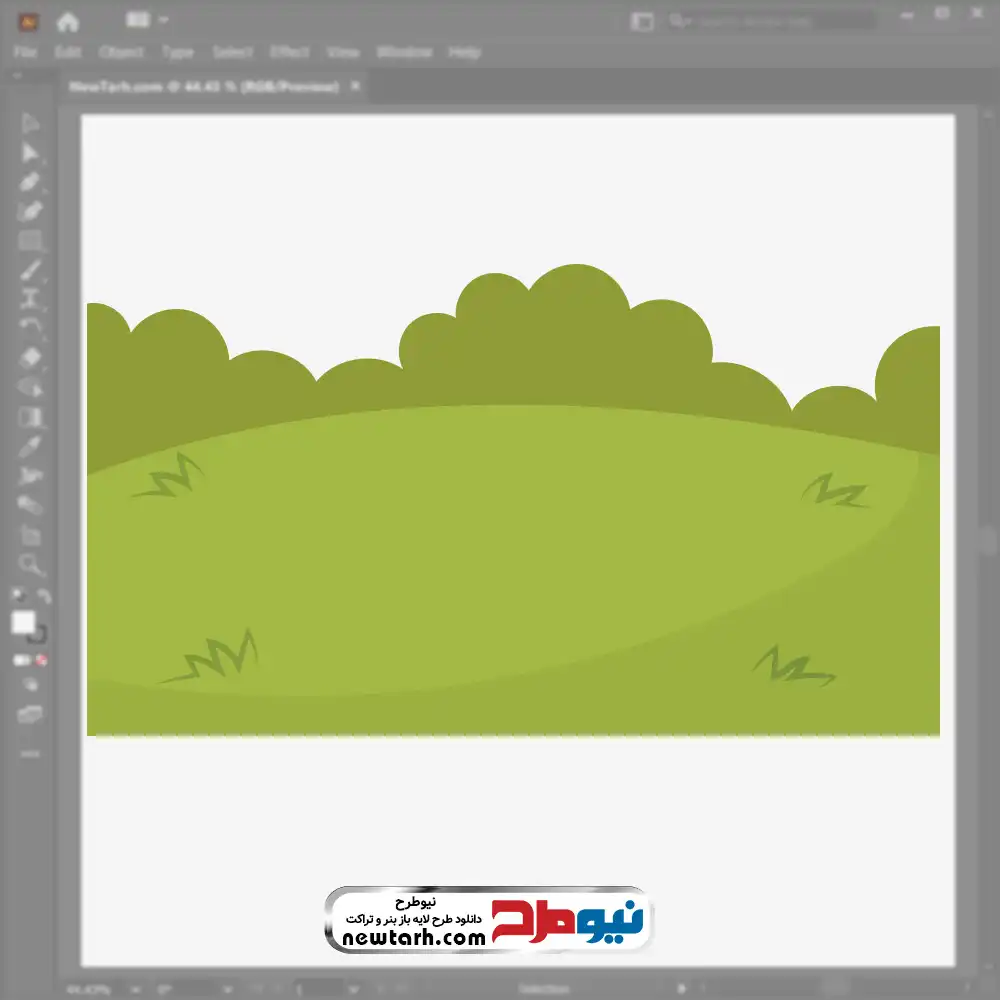Screen dimensions: 1000x1000
Task: Click the Edit Toolbar three-dots button
Action: 30,753
